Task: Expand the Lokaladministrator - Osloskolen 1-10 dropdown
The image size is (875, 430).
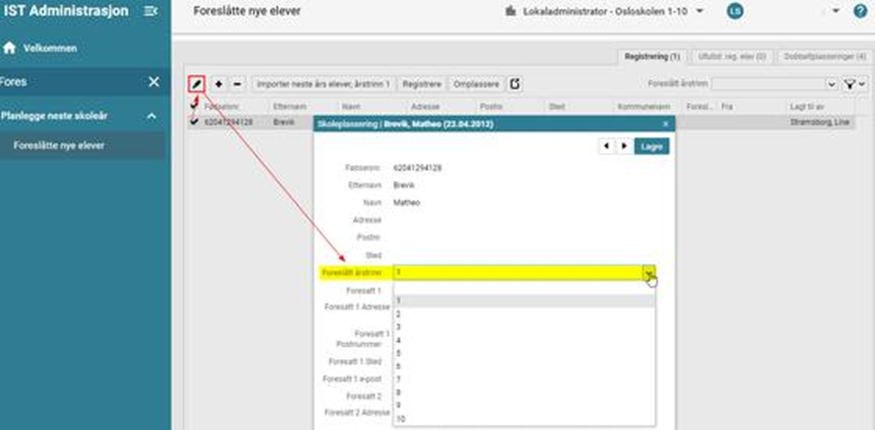Action: tap(700, 11)
